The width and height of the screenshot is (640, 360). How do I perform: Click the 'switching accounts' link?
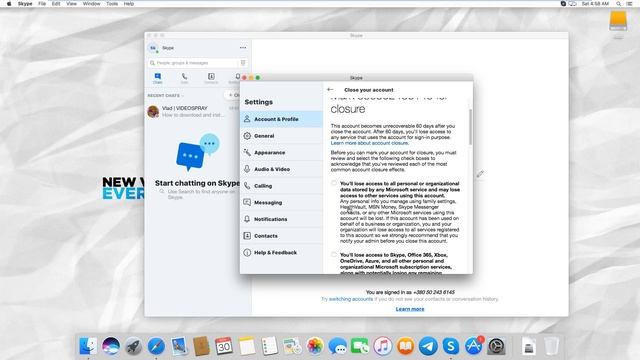pyautogui.click(x=351, y=299)
